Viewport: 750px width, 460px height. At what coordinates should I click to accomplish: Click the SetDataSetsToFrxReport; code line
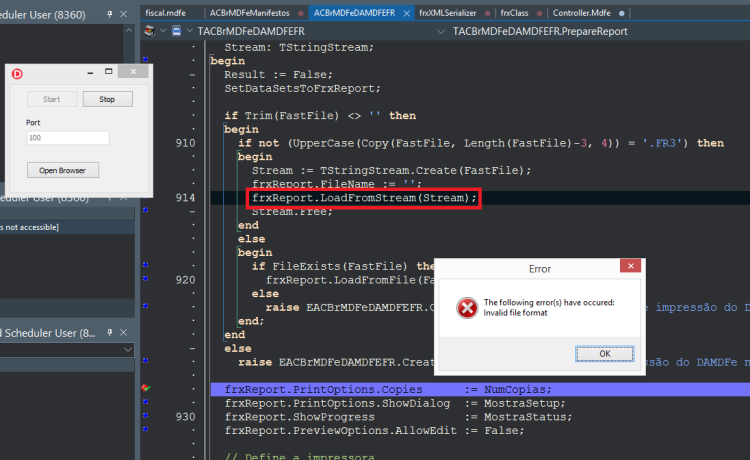[303, 88]
